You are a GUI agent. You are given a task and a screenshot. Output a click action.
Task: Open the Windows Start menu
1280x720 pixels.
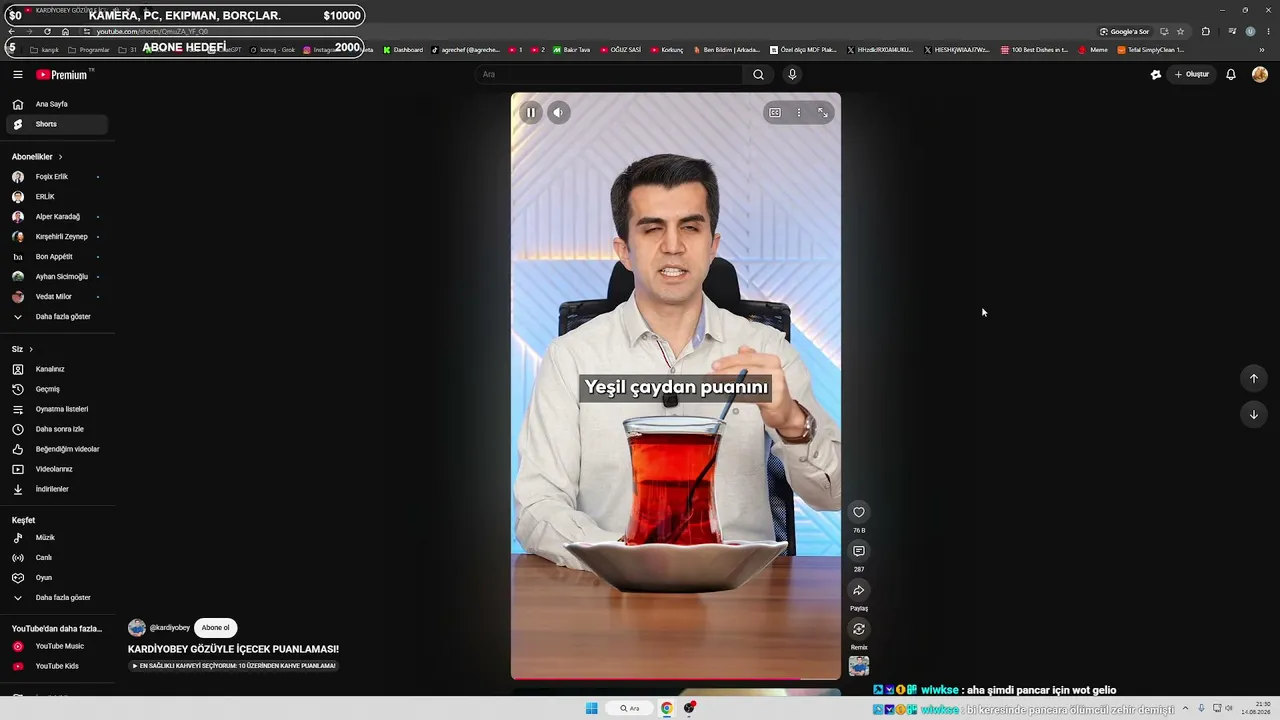592,709
